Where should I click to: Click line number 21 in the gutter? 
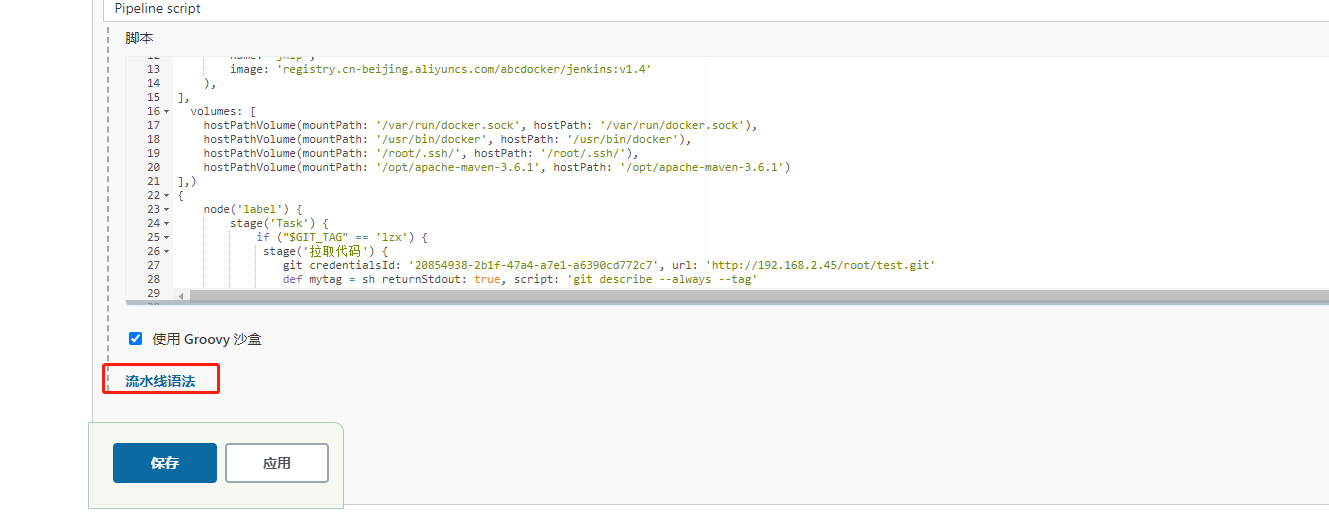pyautogui.click(x=153, y=181)
